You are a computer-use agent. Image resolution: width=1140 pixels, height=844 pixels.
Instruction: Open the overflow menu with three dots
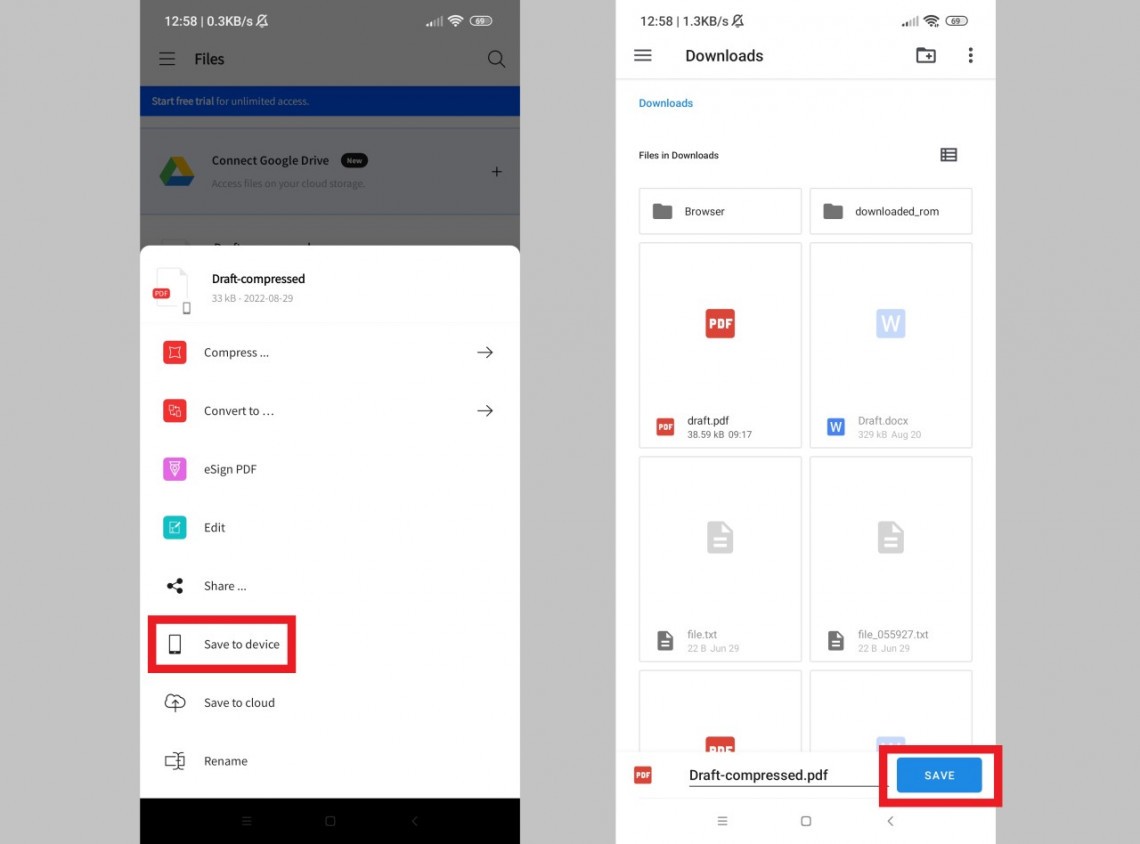tap(970, 55)
